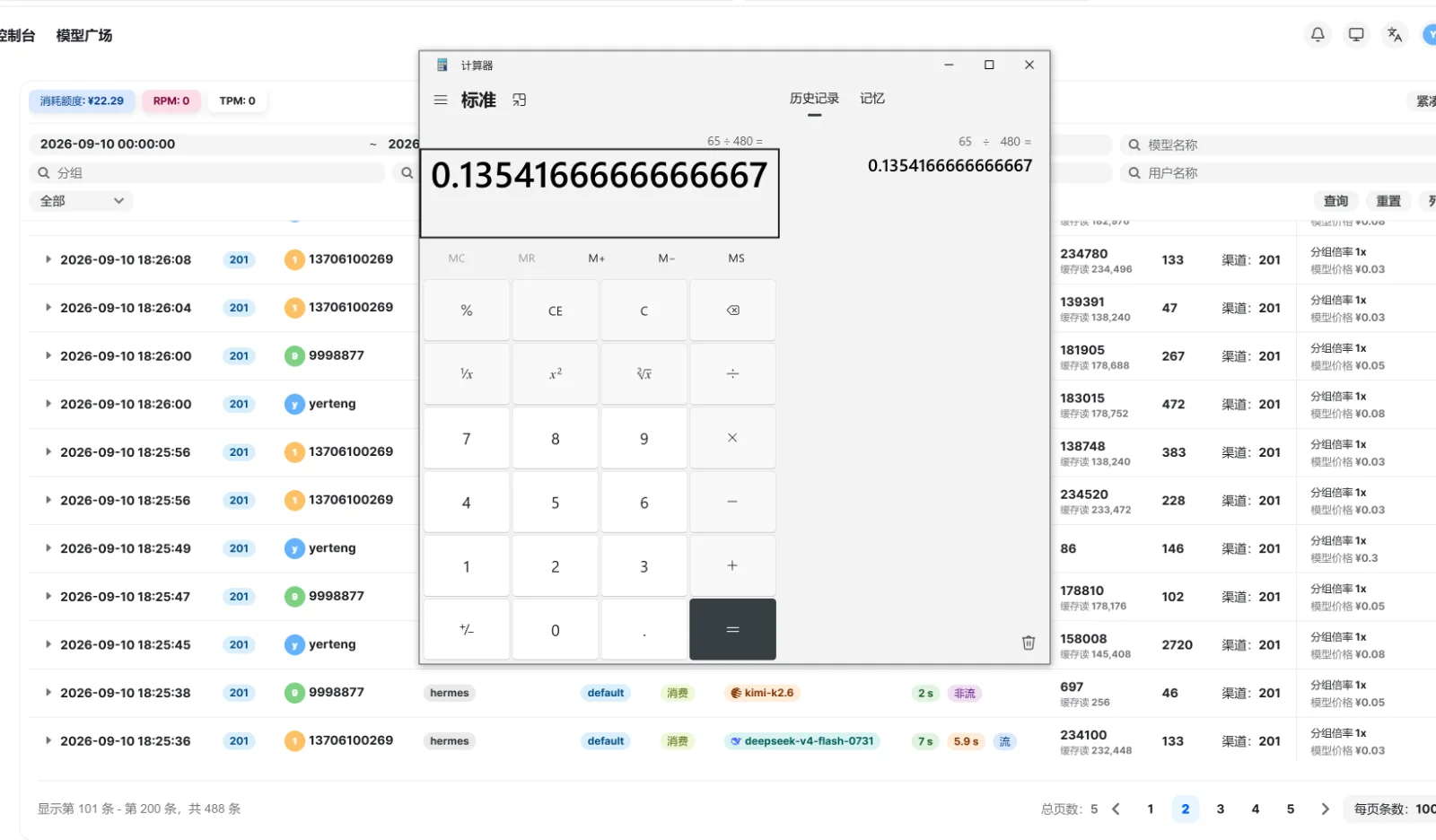Click the calculator equals button
The image size is (1436, 840).
[x=732, y=630]
